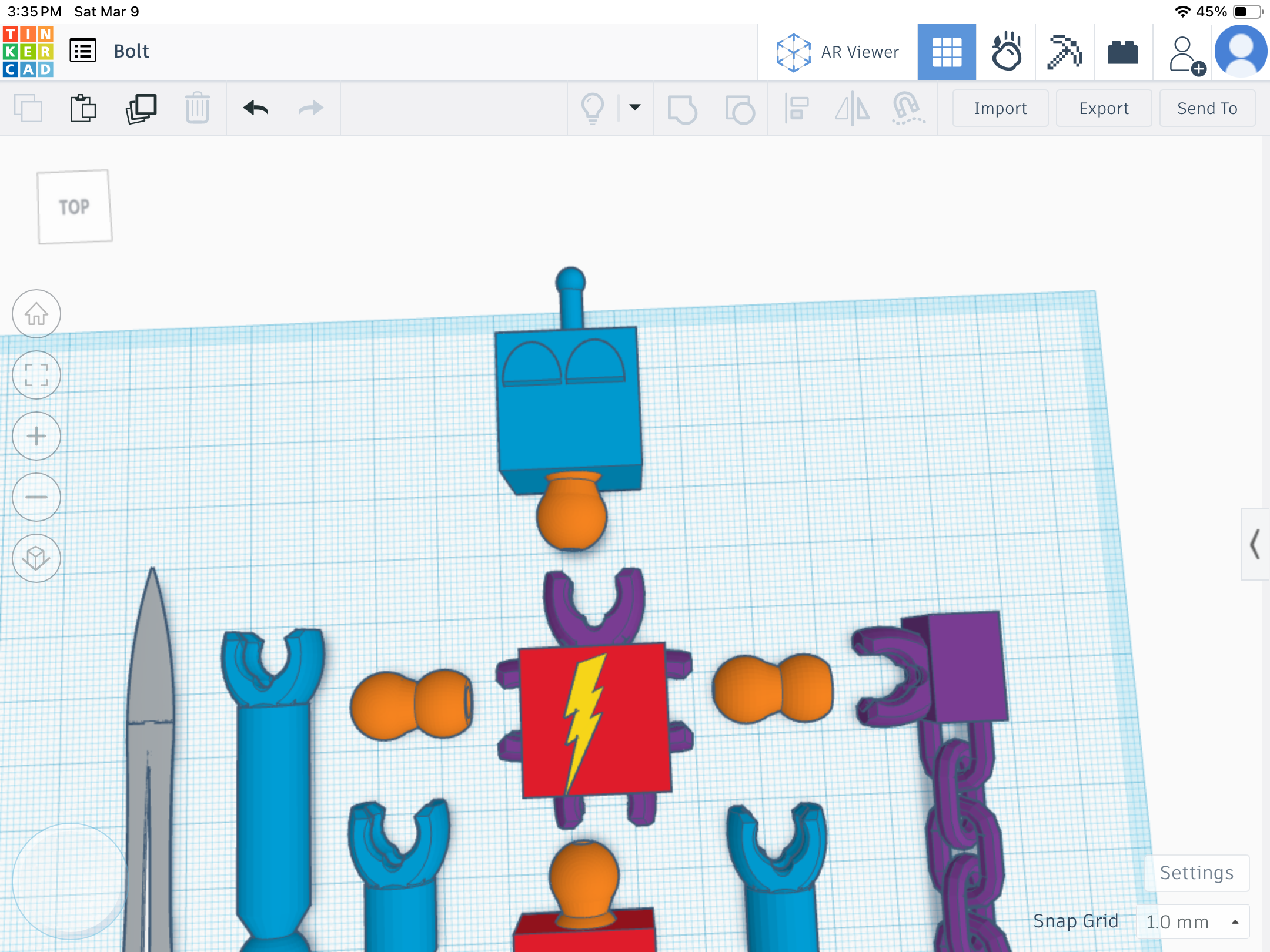Screen dimensions: 1270x952
Task: Expand the collapsed shapes side panel
Action: click(x=1255, y=544)
